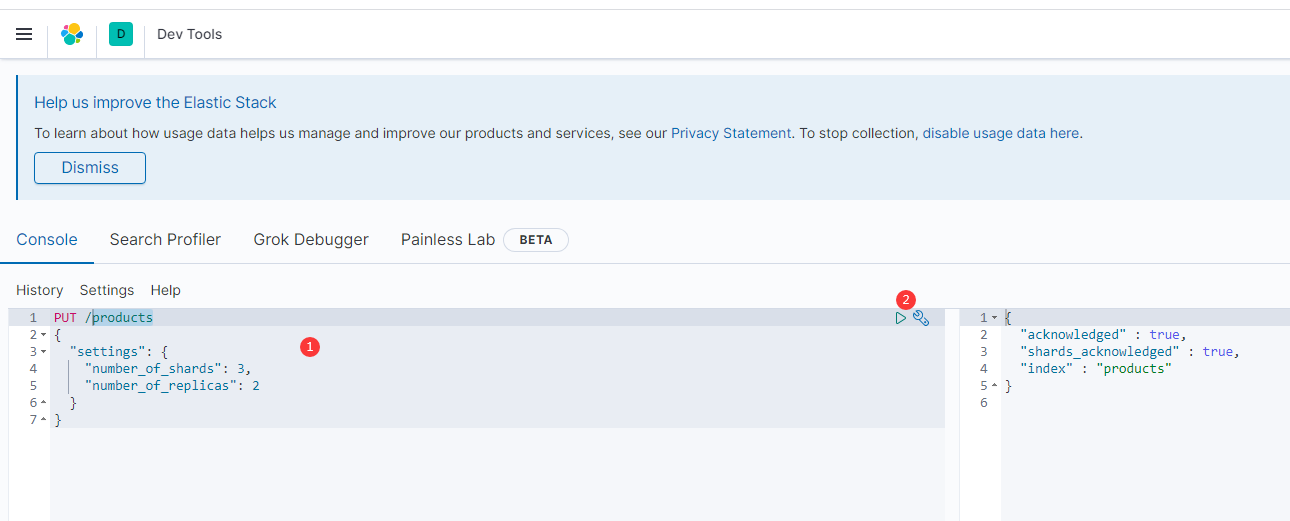Toggle fold arrow at editor line 7
Viewport: 1290px width, 521px height.
43,420
